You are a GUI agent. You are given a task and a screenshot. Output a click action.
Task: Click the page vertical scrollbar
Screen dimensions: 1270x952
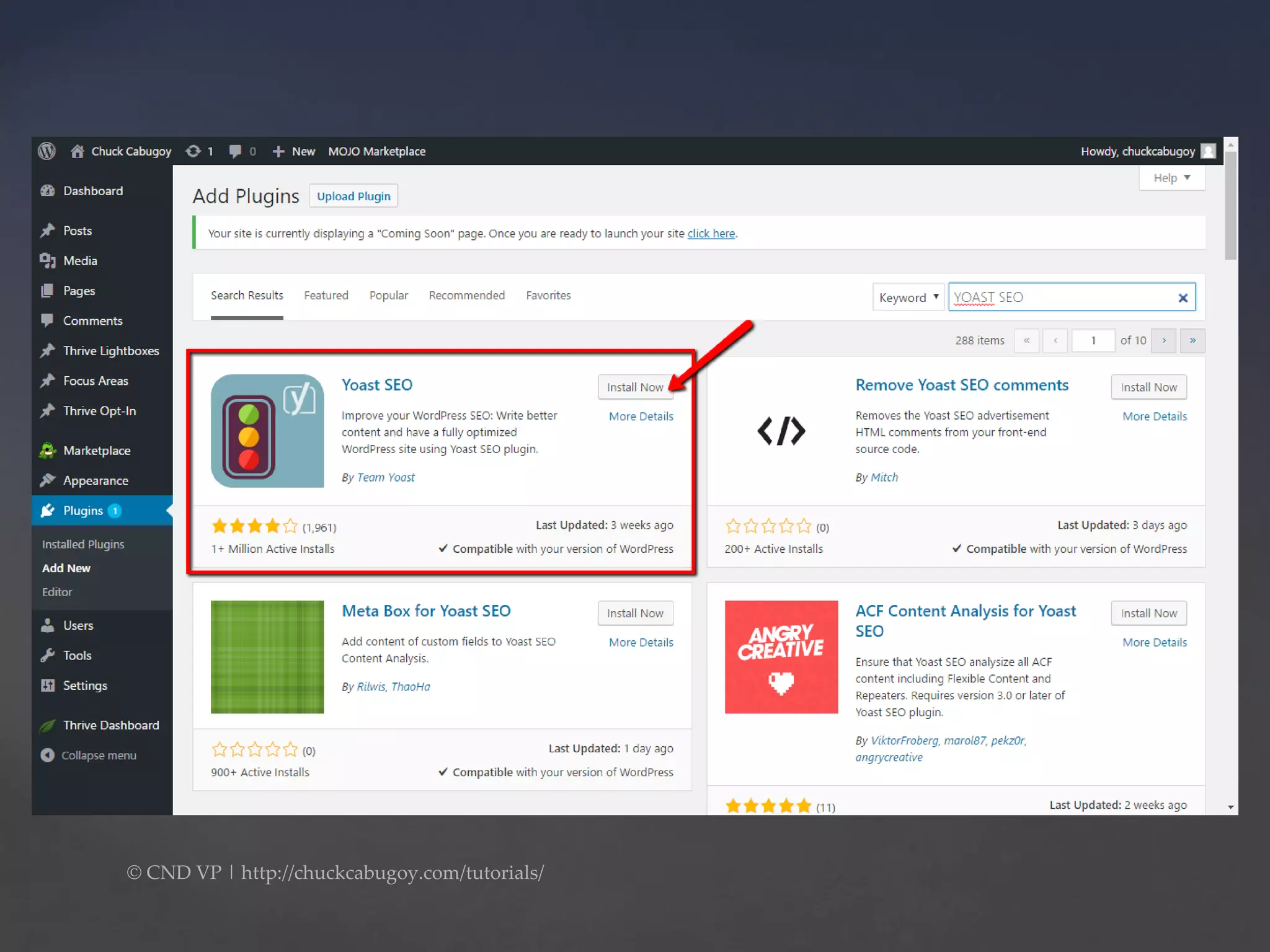[x=1231, y=206]
